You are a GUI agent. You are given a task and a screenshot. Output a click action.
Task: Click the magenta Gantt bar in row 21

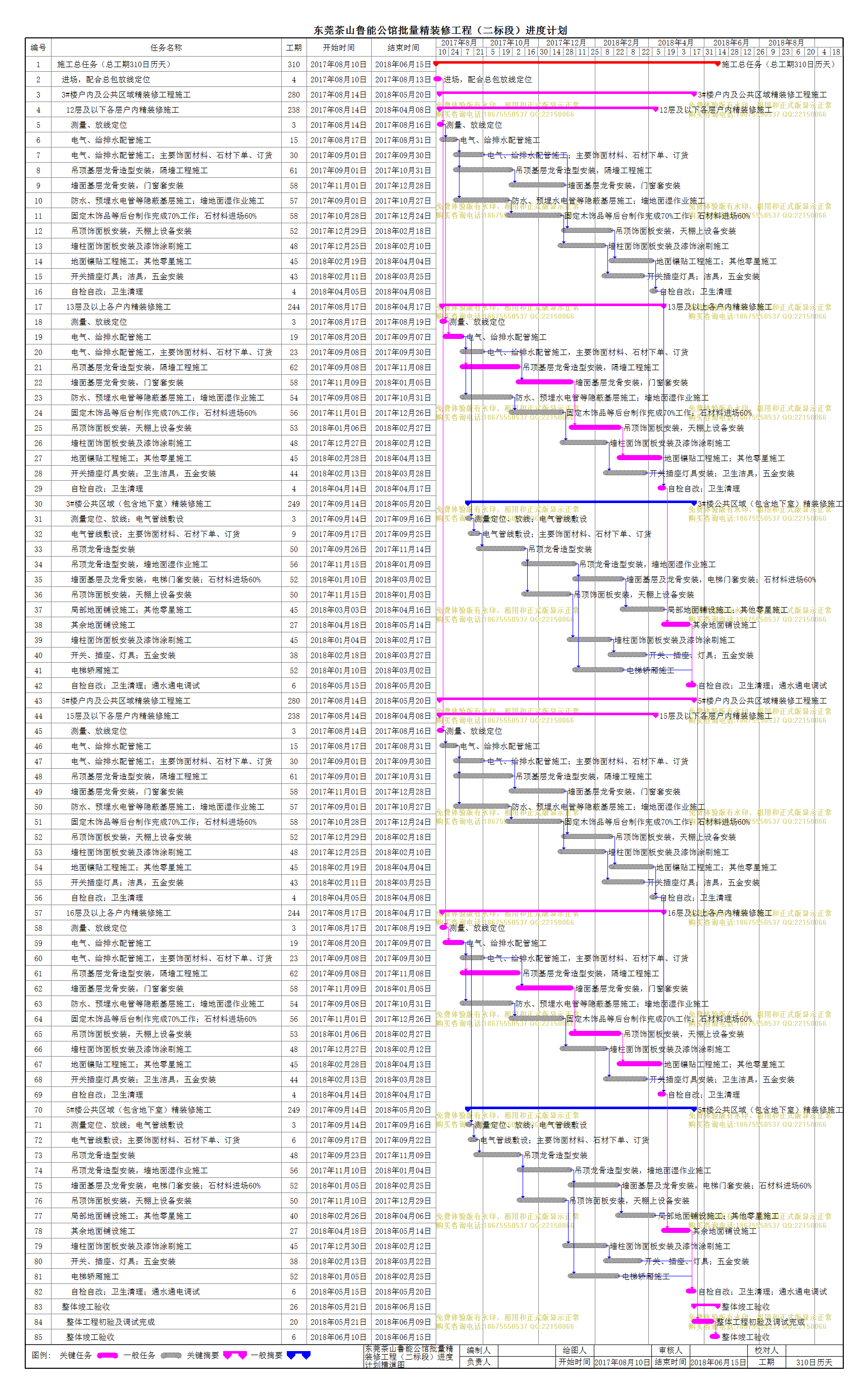(490, 366)
